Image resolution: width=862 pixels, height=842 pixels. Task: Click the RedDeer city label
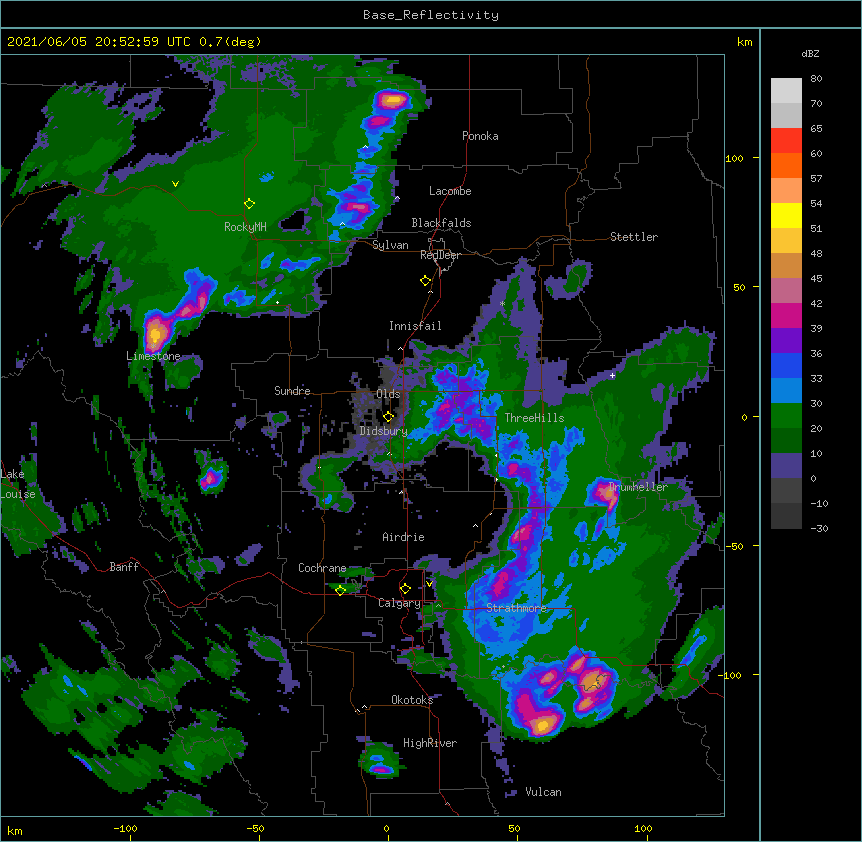click(x=440, y=255)
